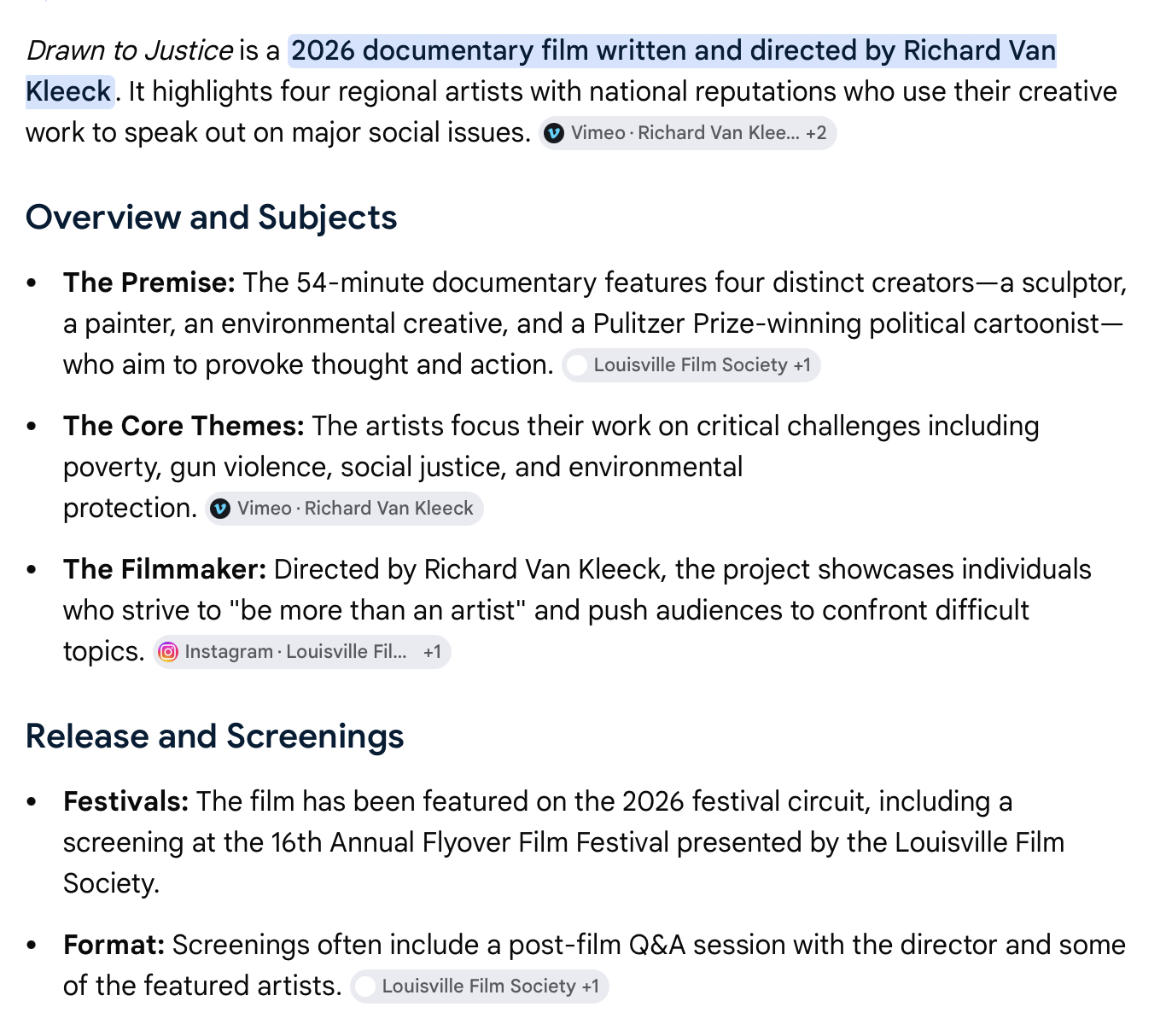Click the italic 'Drawn to Justice' title
This screenshot has height=1036, width=1166.
pos(129,51)
